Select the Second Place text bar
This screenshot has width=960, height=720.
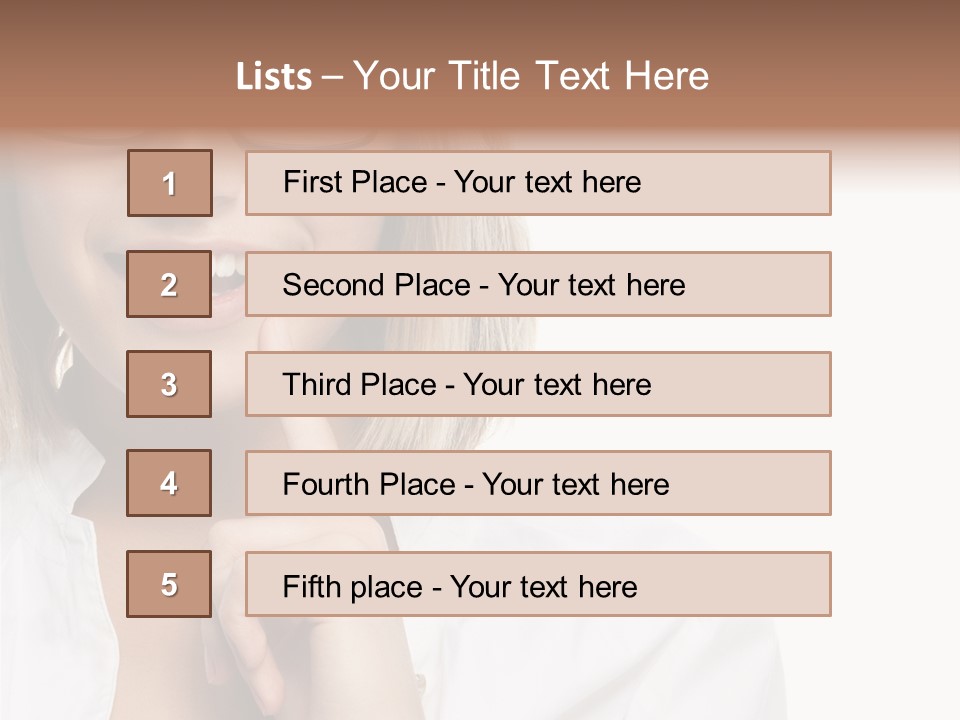[x=538, y=284]
